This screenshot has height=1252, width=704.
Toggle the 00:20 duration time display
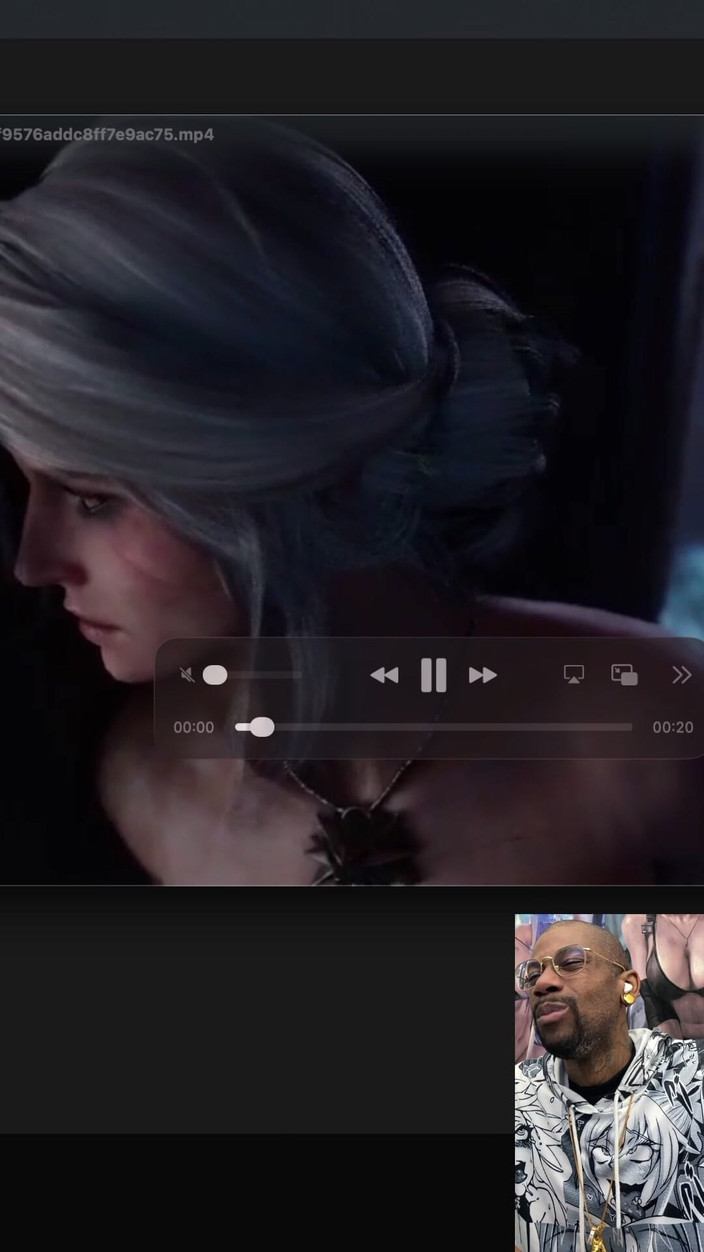click(672, 727)
